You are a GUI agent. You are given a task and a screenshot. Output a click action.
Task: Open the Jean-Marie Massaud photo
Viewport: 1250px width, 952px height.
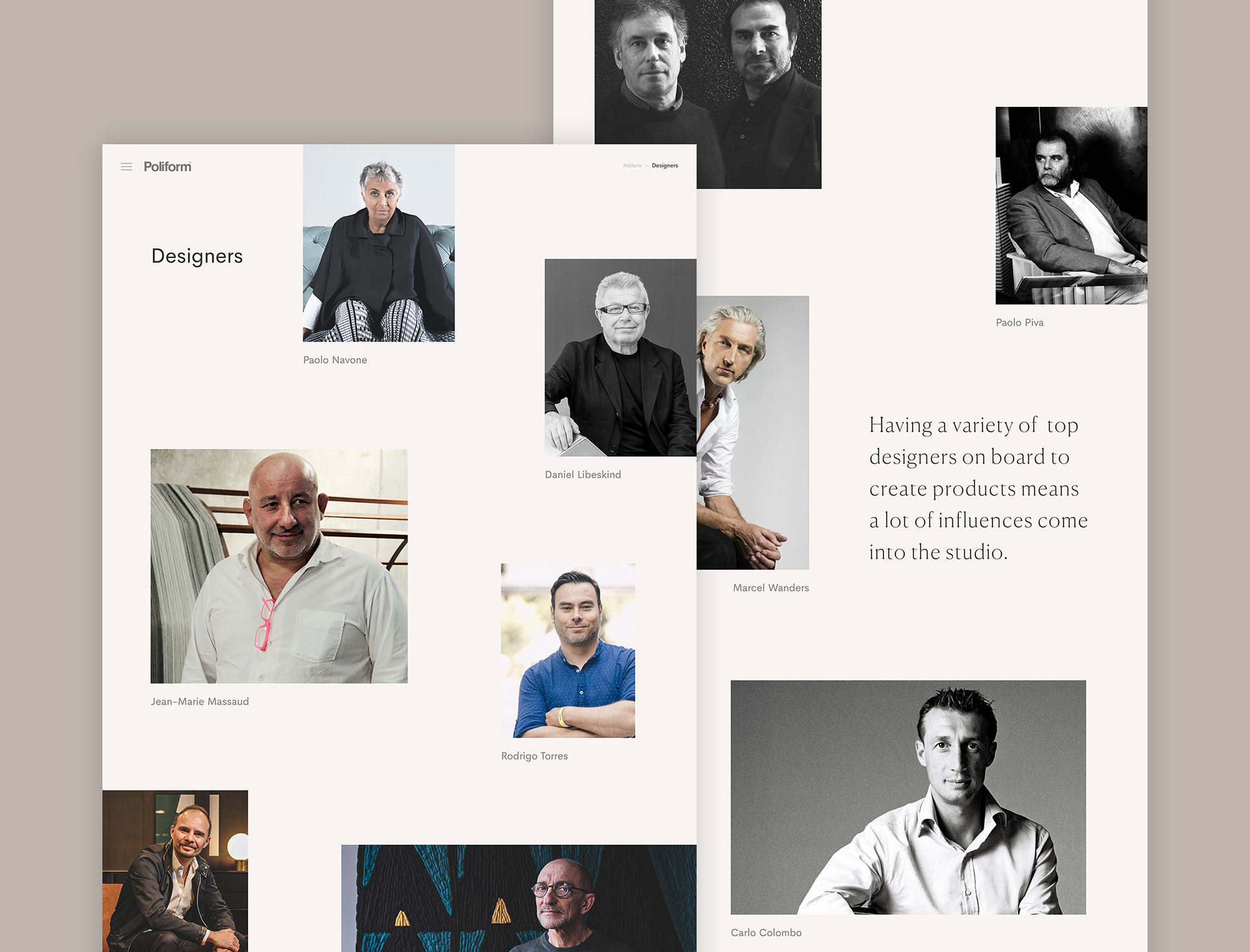[279, 566]
